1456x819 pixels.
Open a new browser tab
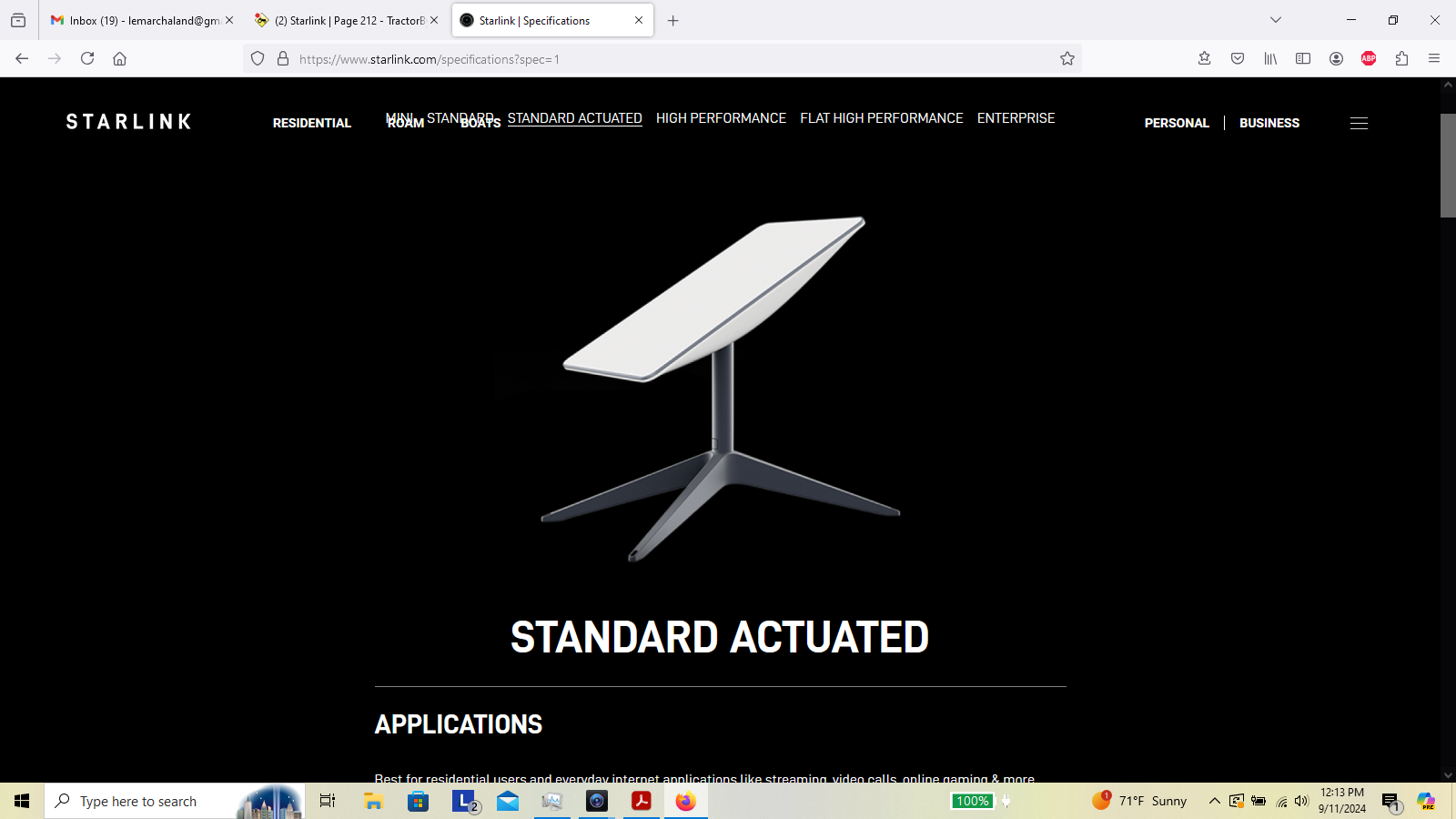(x=673, y=20)
